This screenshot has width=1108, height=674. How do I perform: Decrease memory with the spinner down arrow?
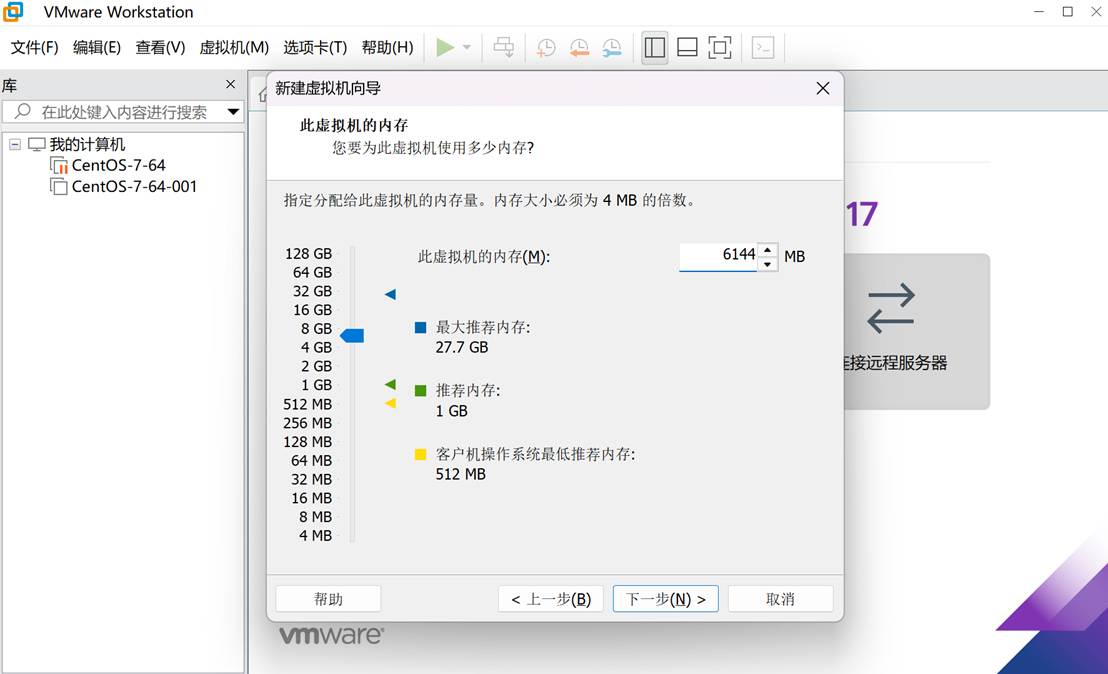coord(768,264)
